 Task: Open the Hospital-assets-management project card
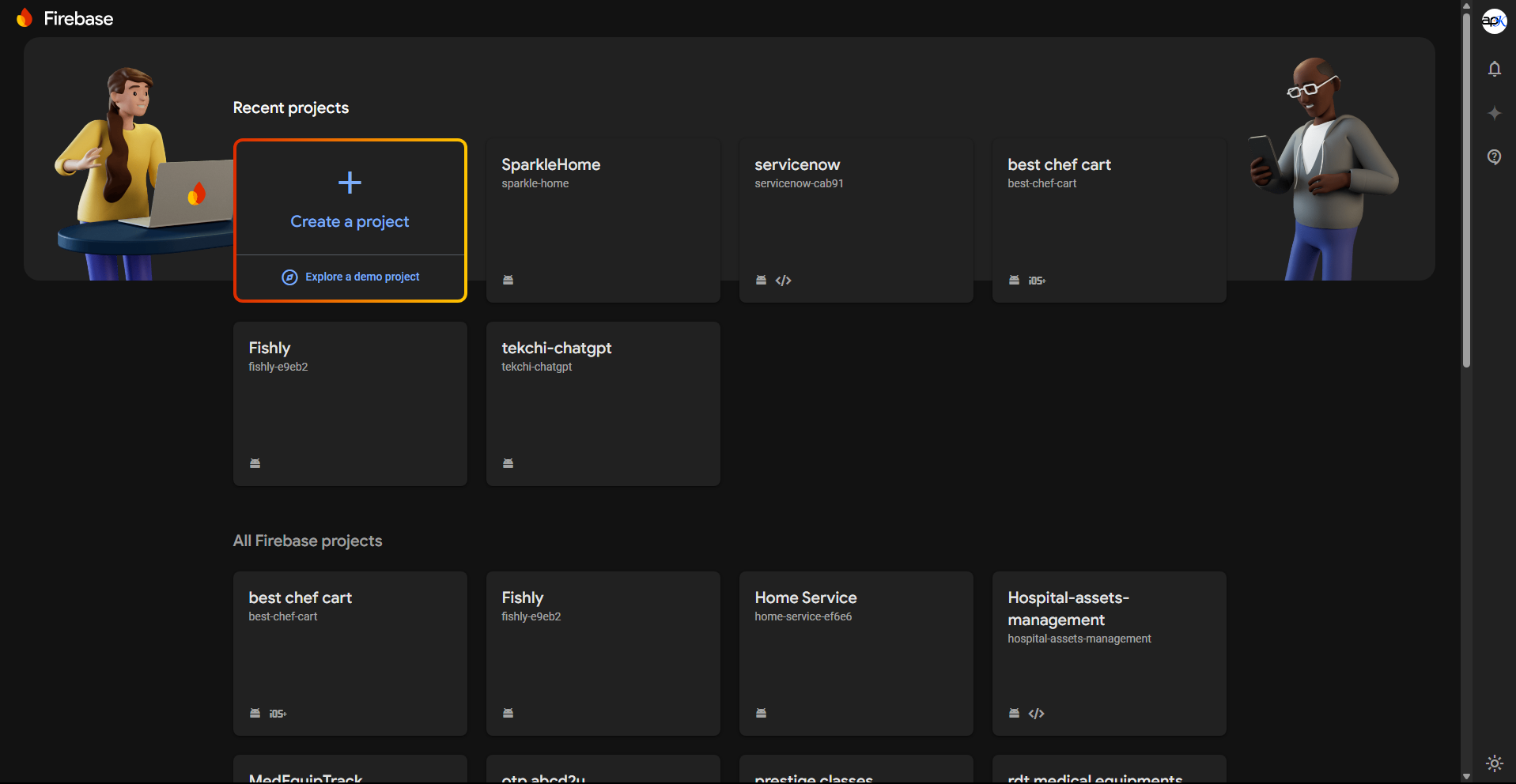1109,653
